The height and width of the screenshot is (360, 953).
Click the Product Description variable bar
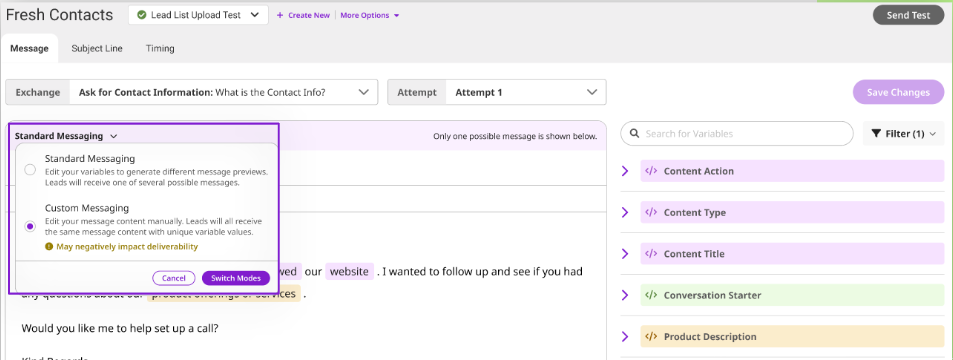[792, 336]
